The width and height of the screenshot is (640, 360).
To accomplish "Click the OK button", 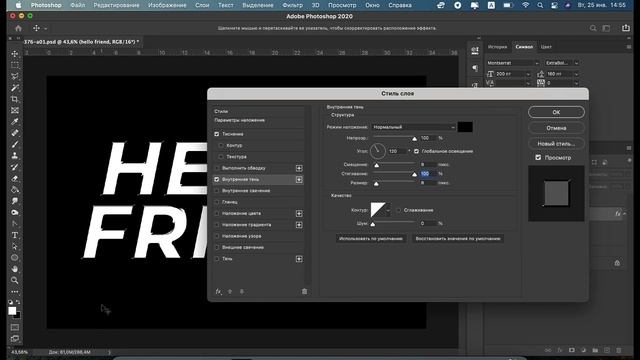I will pos(556,112).
